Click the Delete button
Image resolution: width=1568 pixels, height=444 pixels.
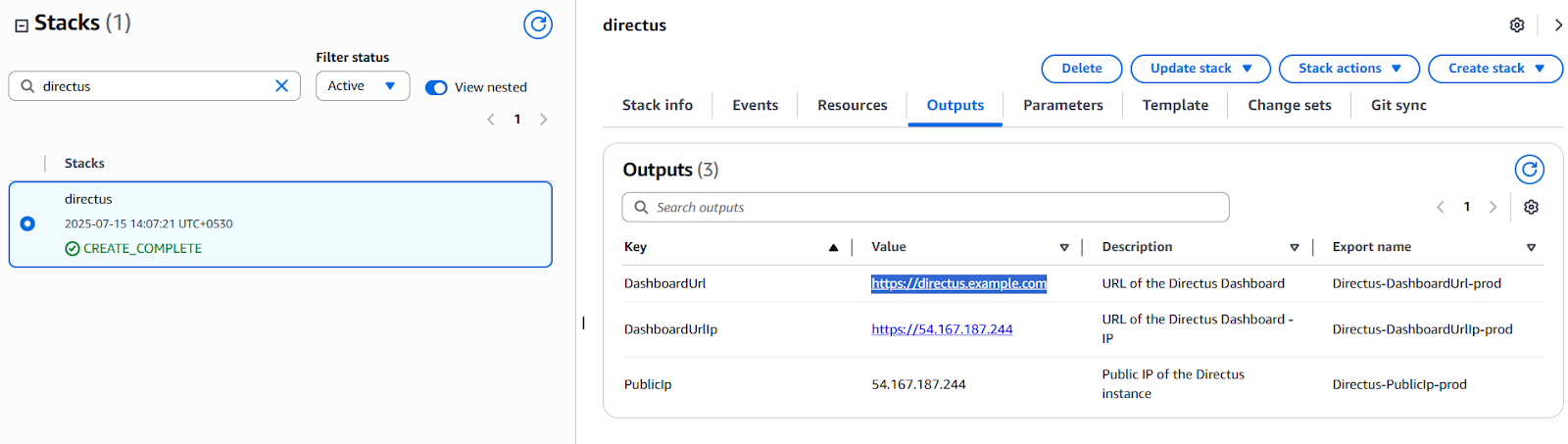pyautogui.click(x=1082, y=69)
